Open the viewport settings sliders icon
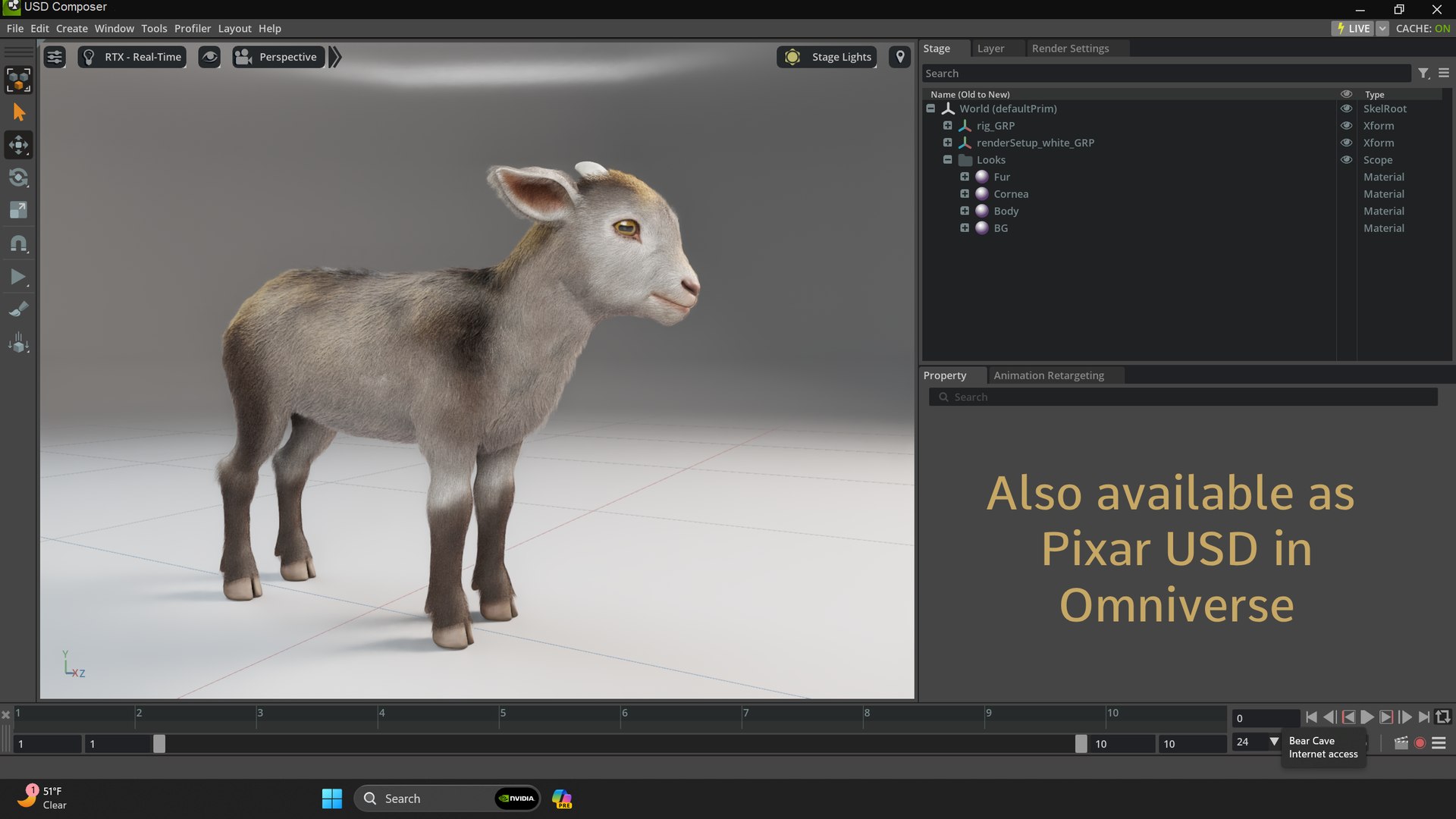This screenshot has width=1456, height=819. [55, 57]
